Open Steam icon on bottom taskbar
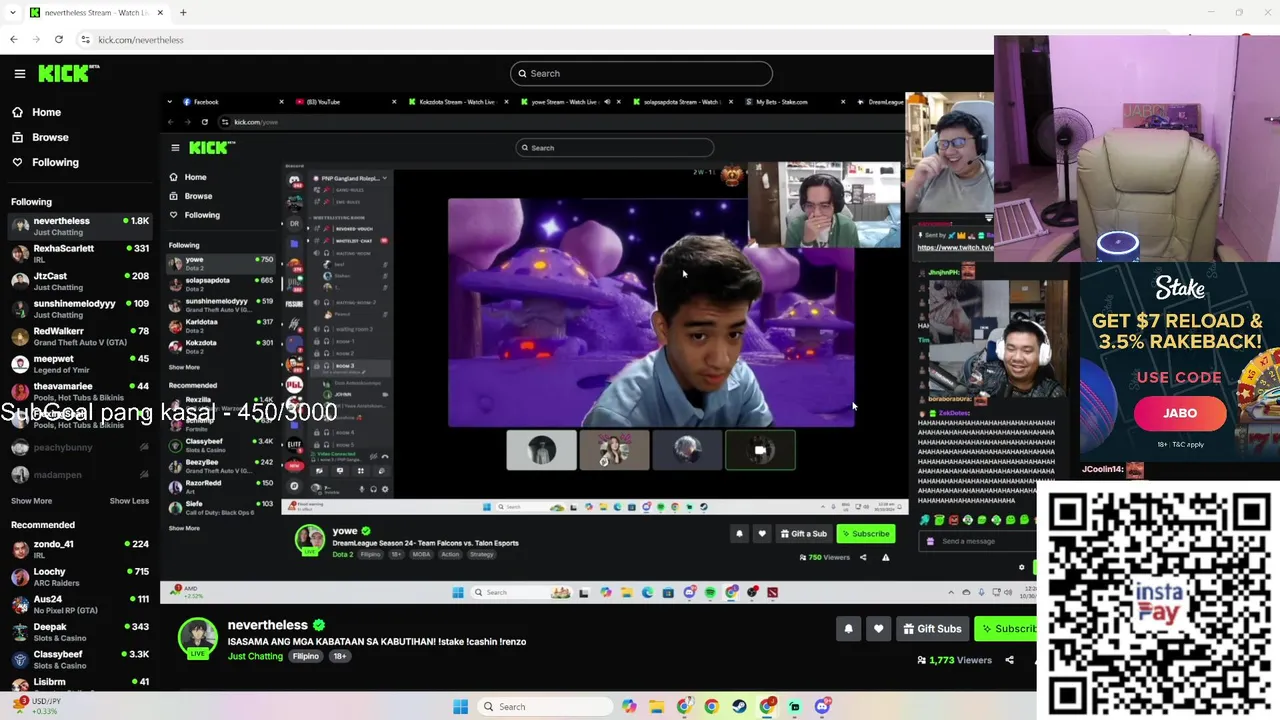Screen dimensions: 1280x720 [x=739, y=706]
